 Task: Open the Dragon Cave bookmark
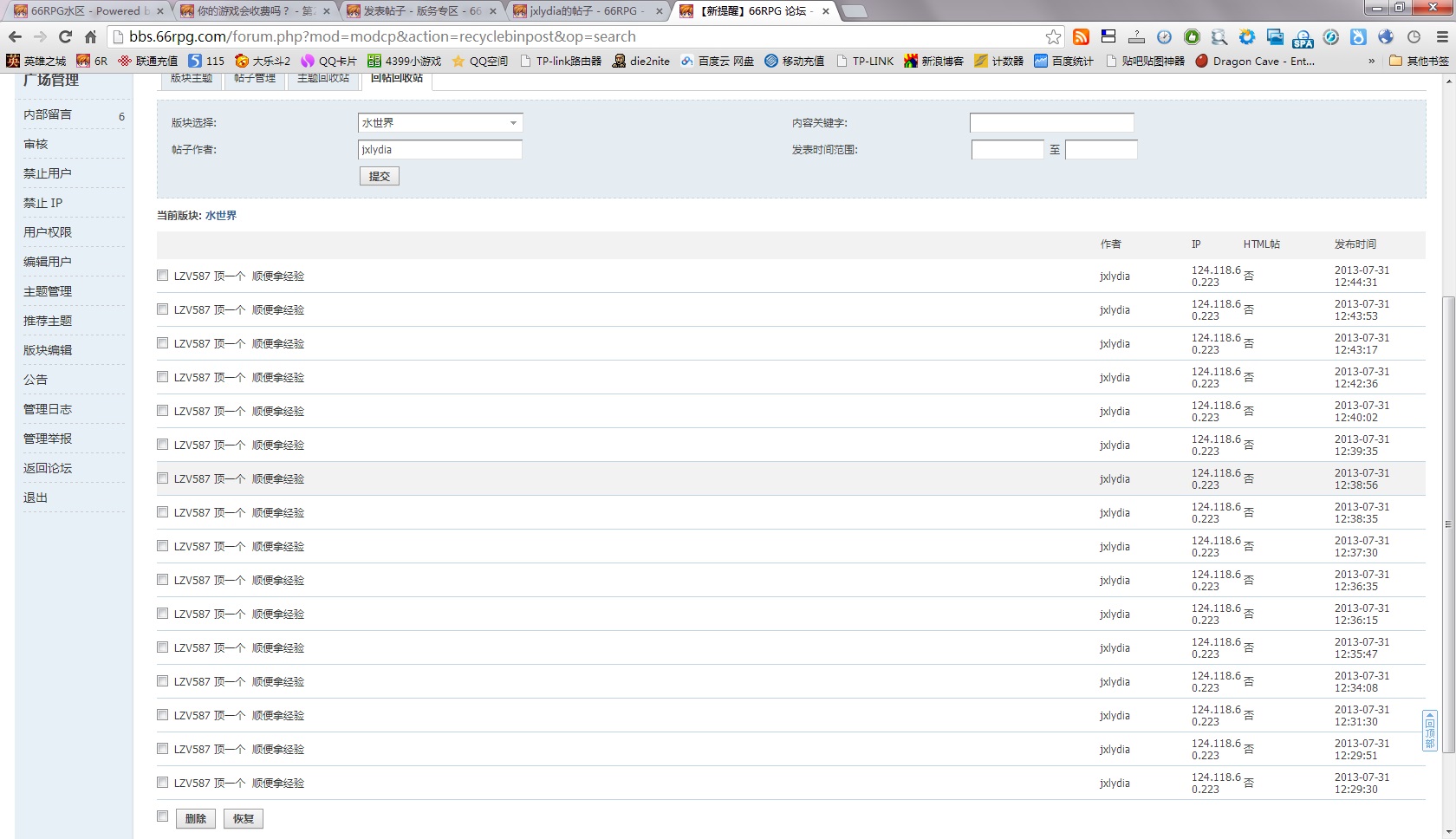click(x=1255, y=61)
